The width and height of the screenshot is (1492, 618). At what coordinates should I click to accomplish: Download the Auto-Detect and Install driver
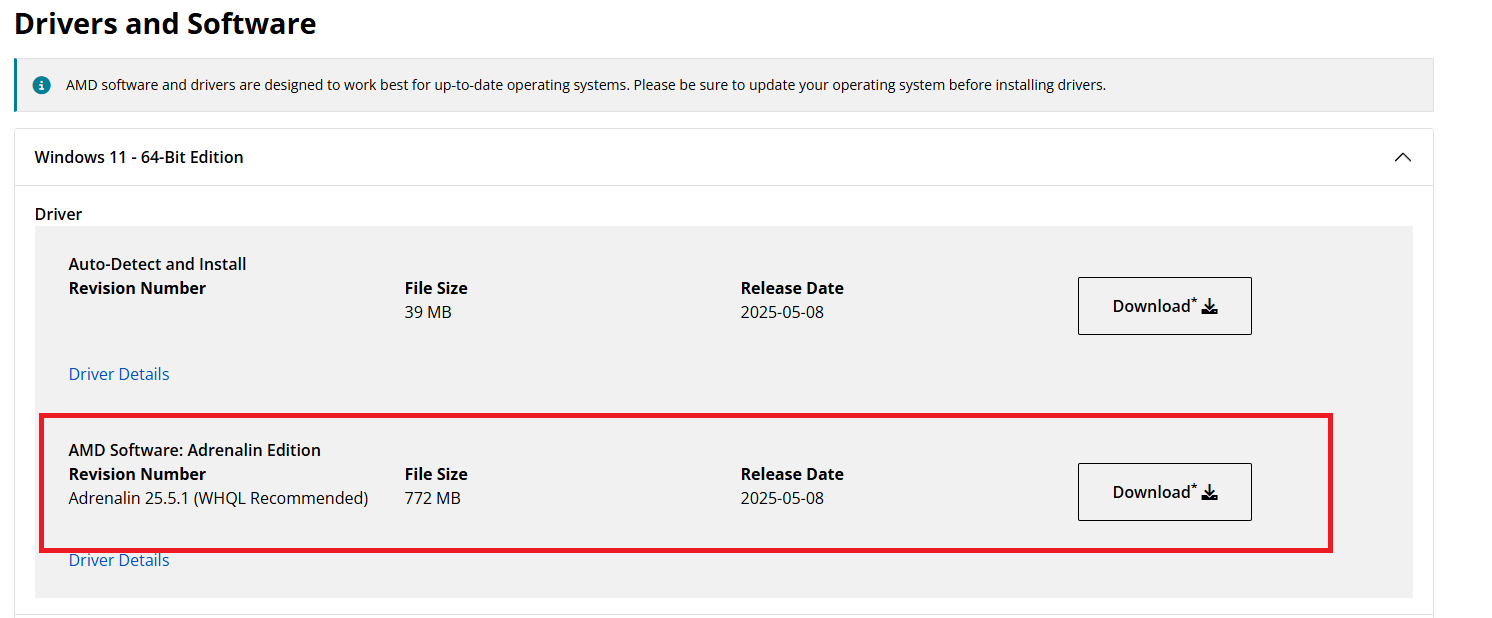coord(1164,306)
